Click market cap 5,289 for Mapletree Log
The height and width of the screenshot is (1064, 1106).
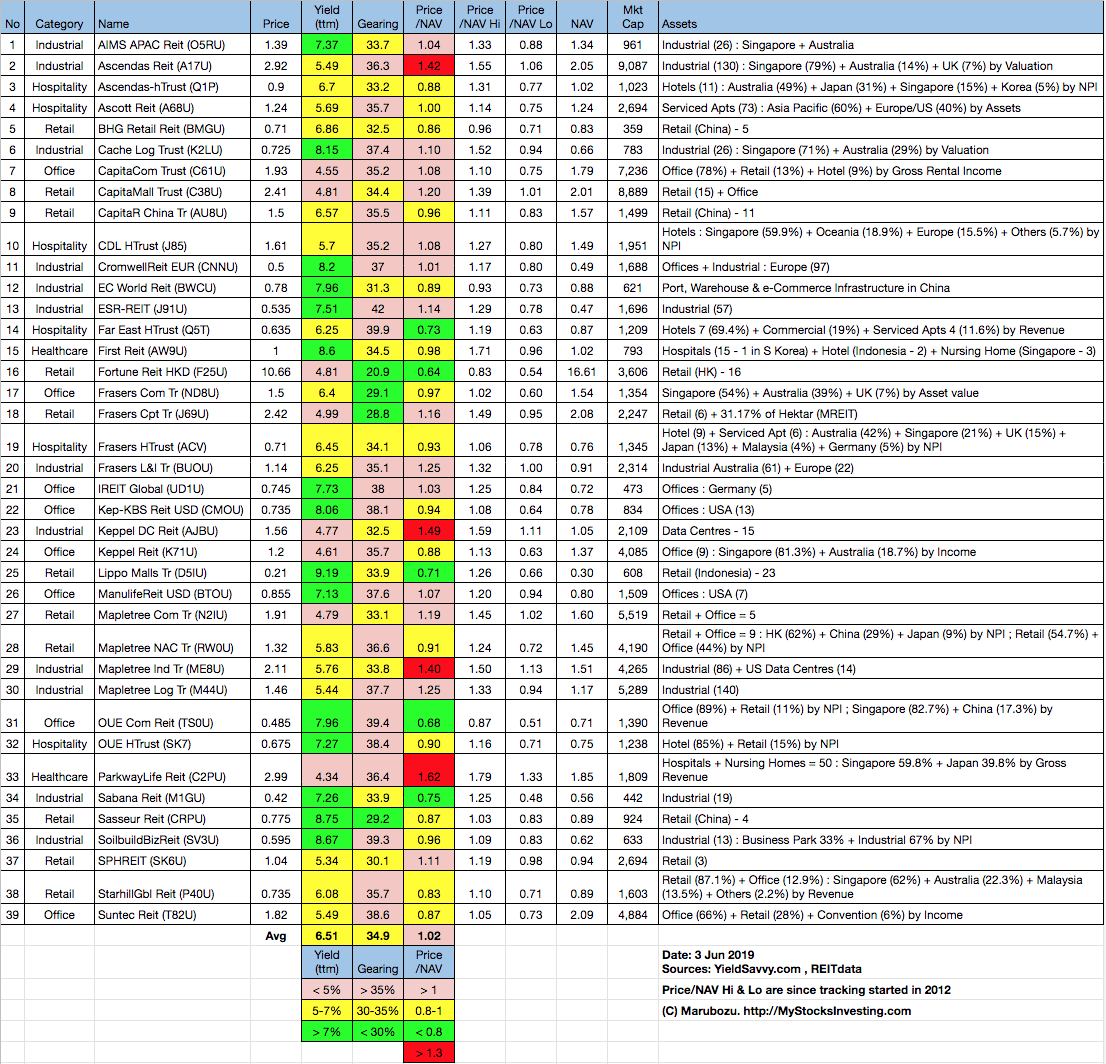(x=633, y=690)
